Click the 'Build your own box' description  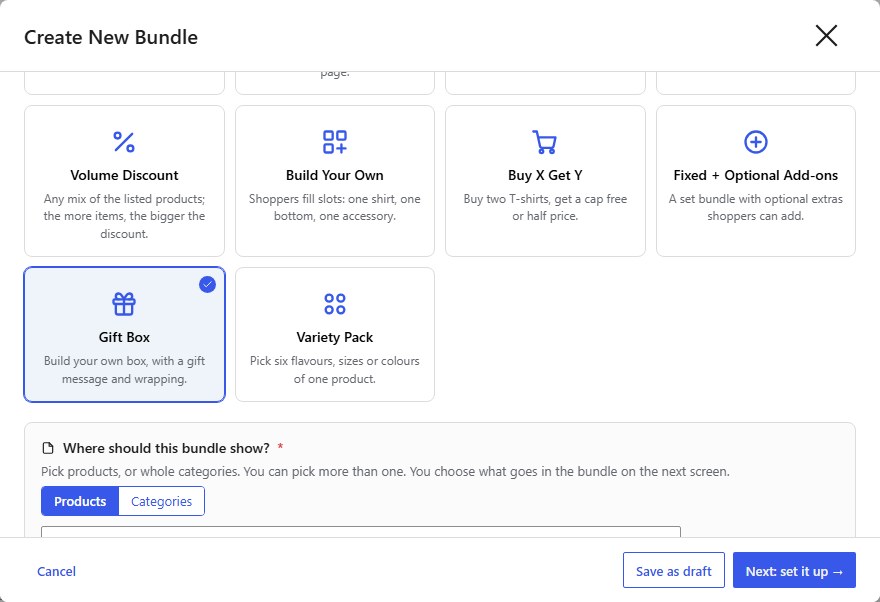coord(124,370)
